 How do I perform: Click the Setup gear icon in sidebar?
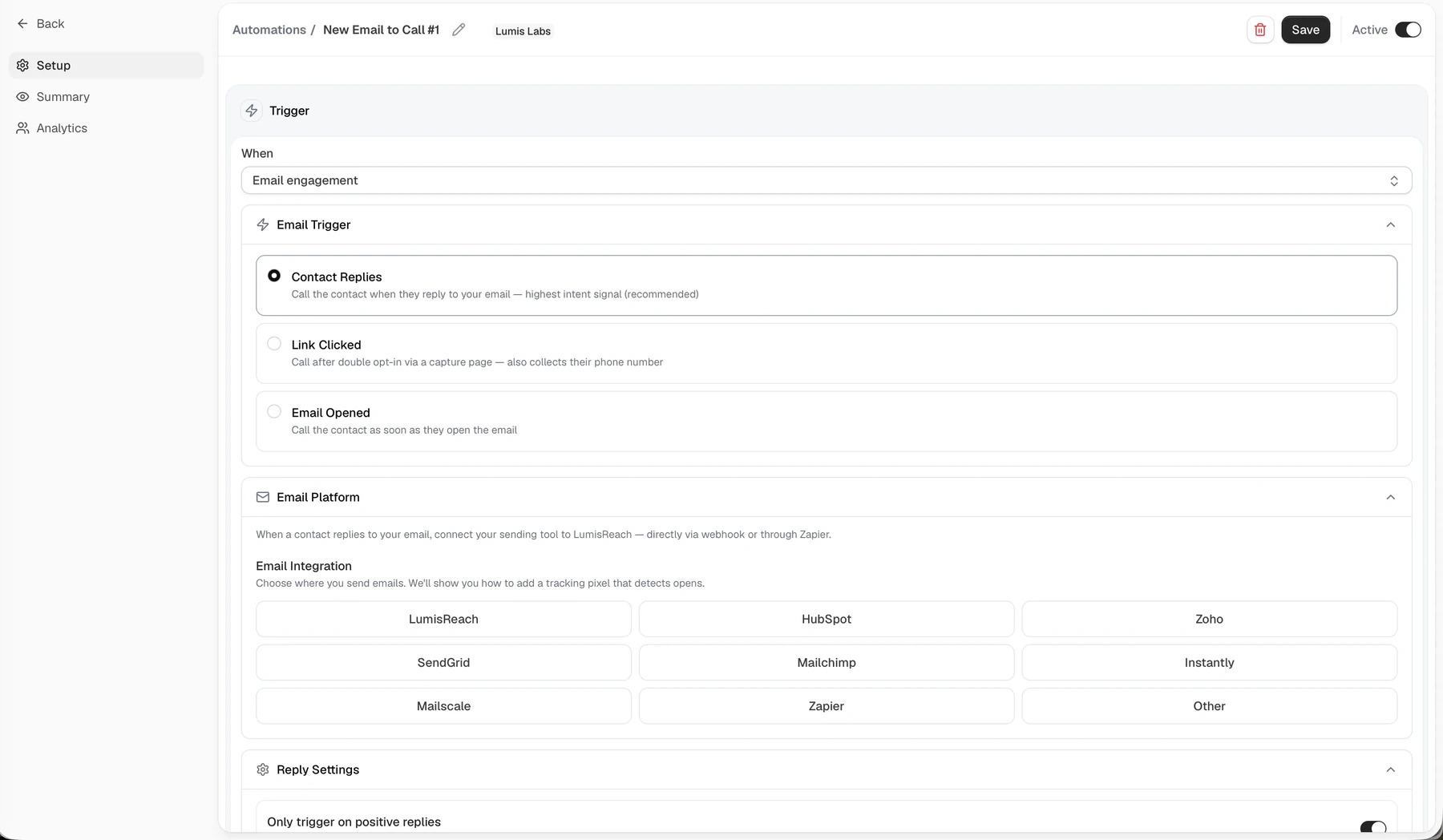point(22,66)
